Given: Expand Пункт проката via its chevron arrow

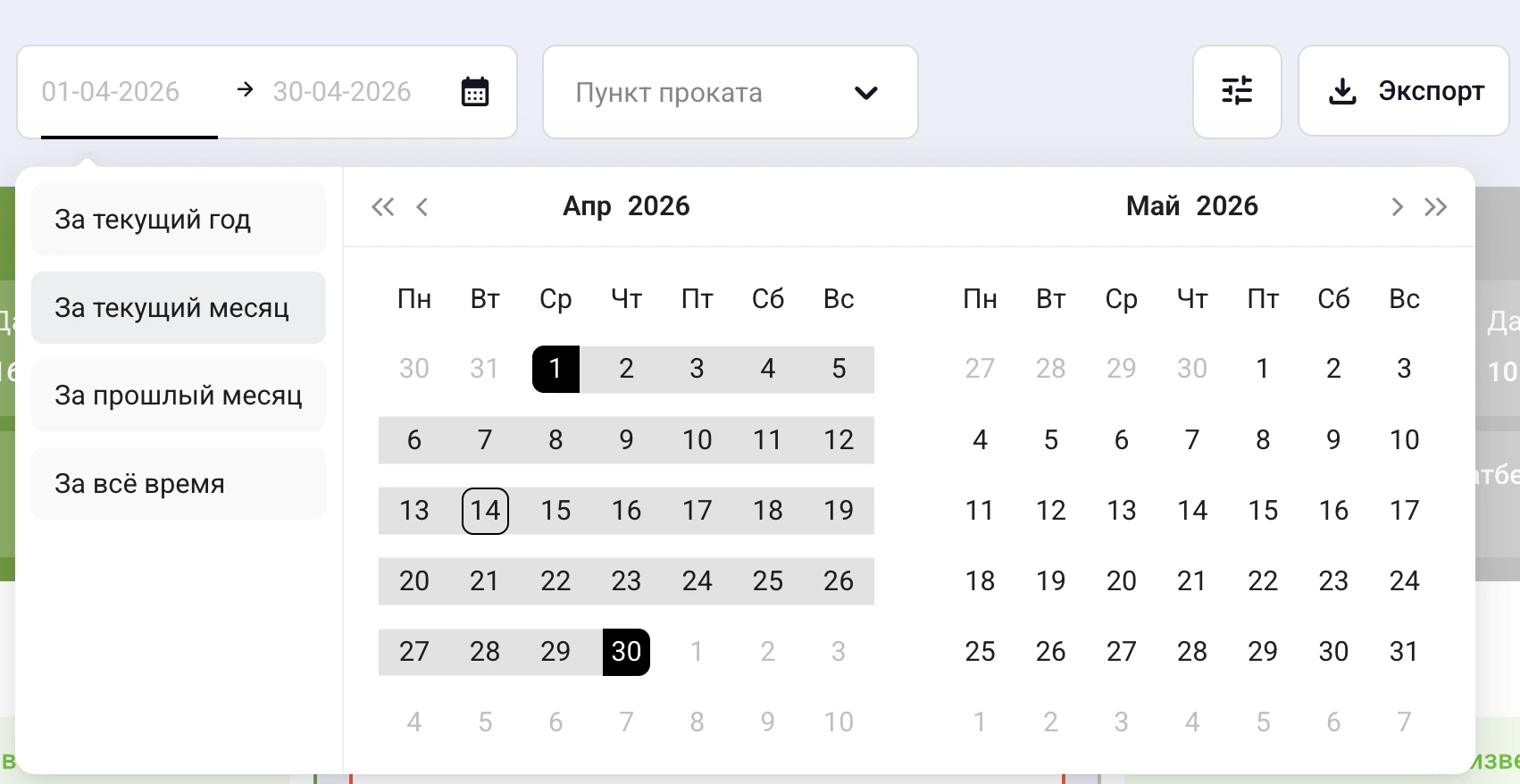Looking at the screenshot, I should 865,92.
